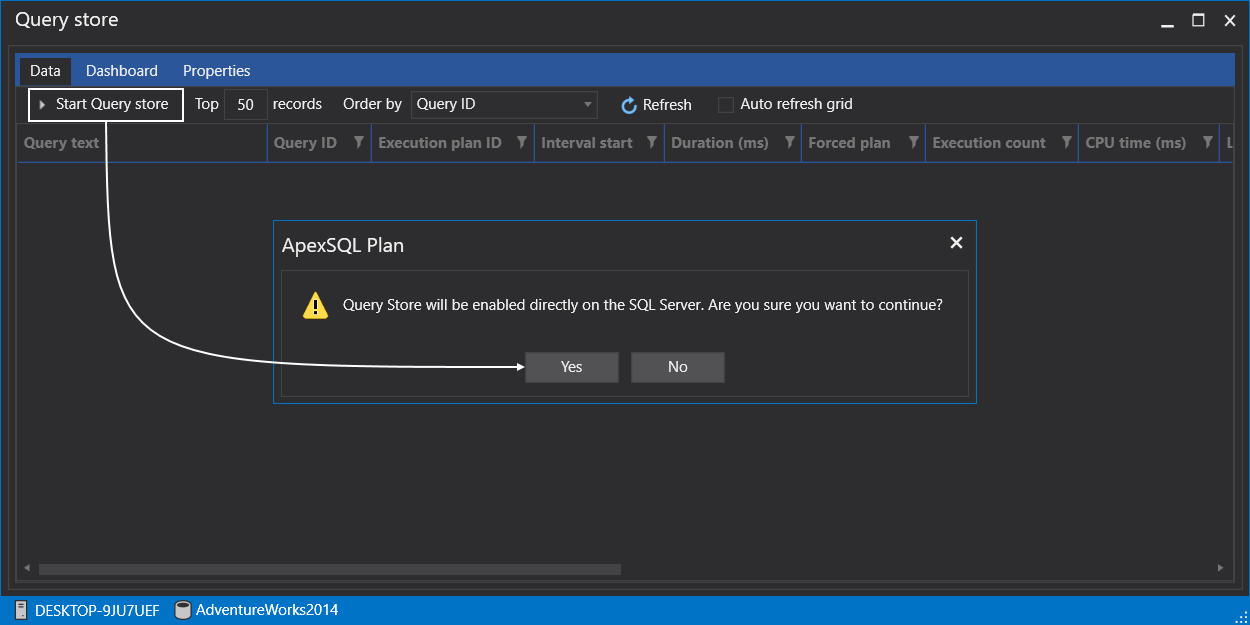
Task: Close the Query store window
Action: (x=1229, y=20)
